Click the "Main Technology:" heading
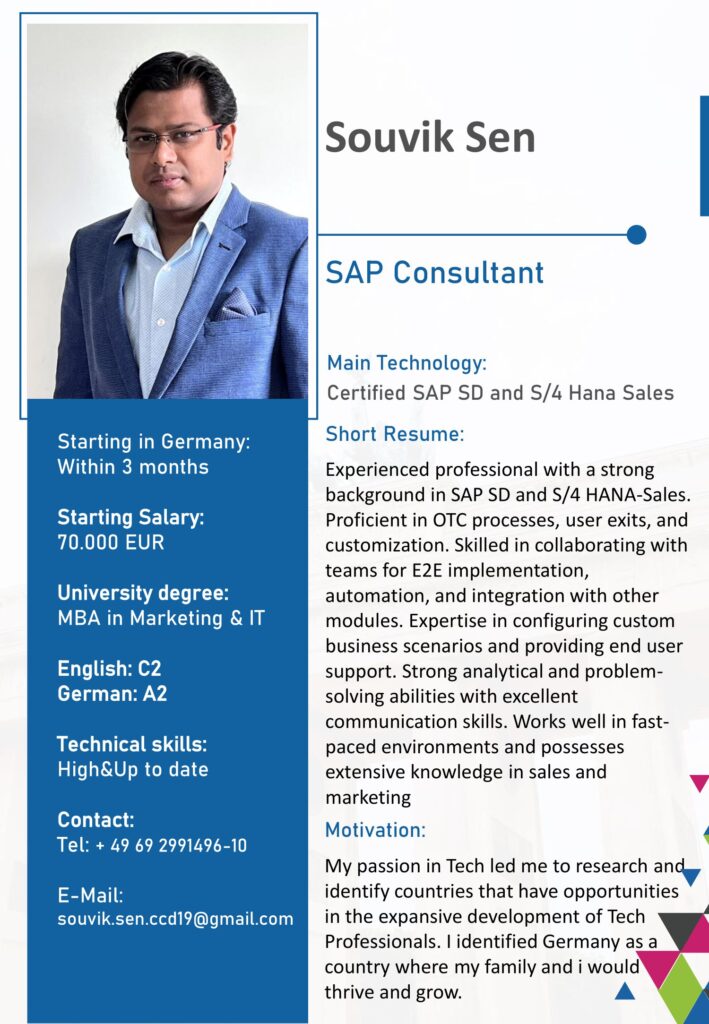Viewport: 709px width, 1024px height. pos(407,363)
